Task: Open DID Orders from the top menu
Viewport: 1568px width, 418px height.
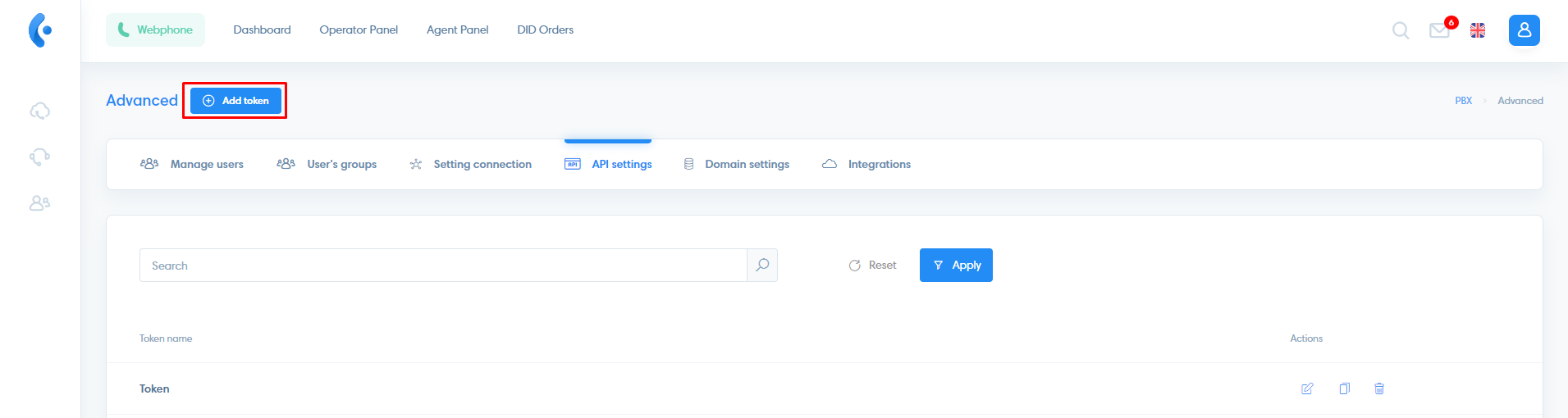Action: point(545,30)
